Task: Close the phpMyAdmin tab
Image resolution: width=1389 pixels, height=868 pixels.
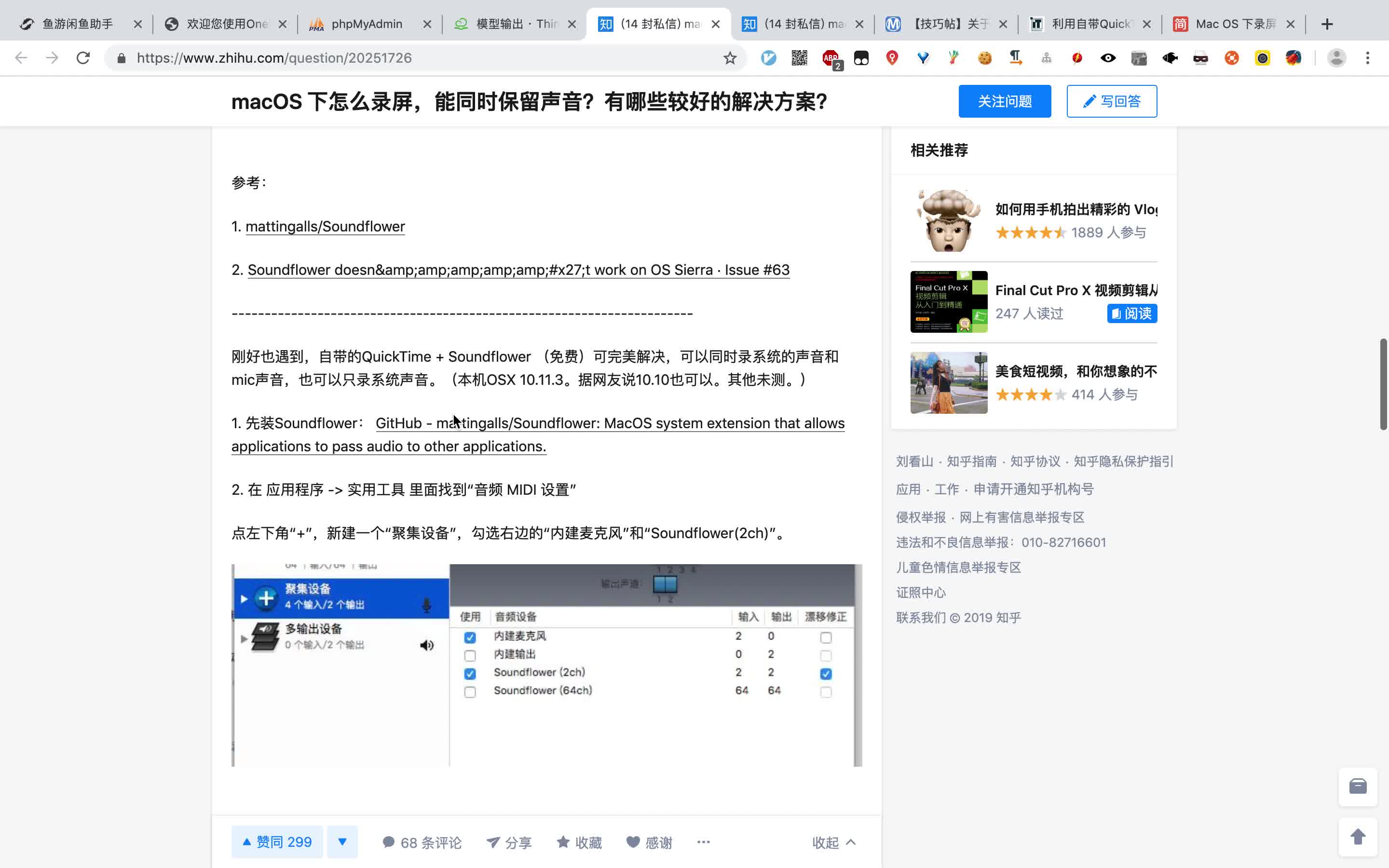Action: [x=427, y=24]
